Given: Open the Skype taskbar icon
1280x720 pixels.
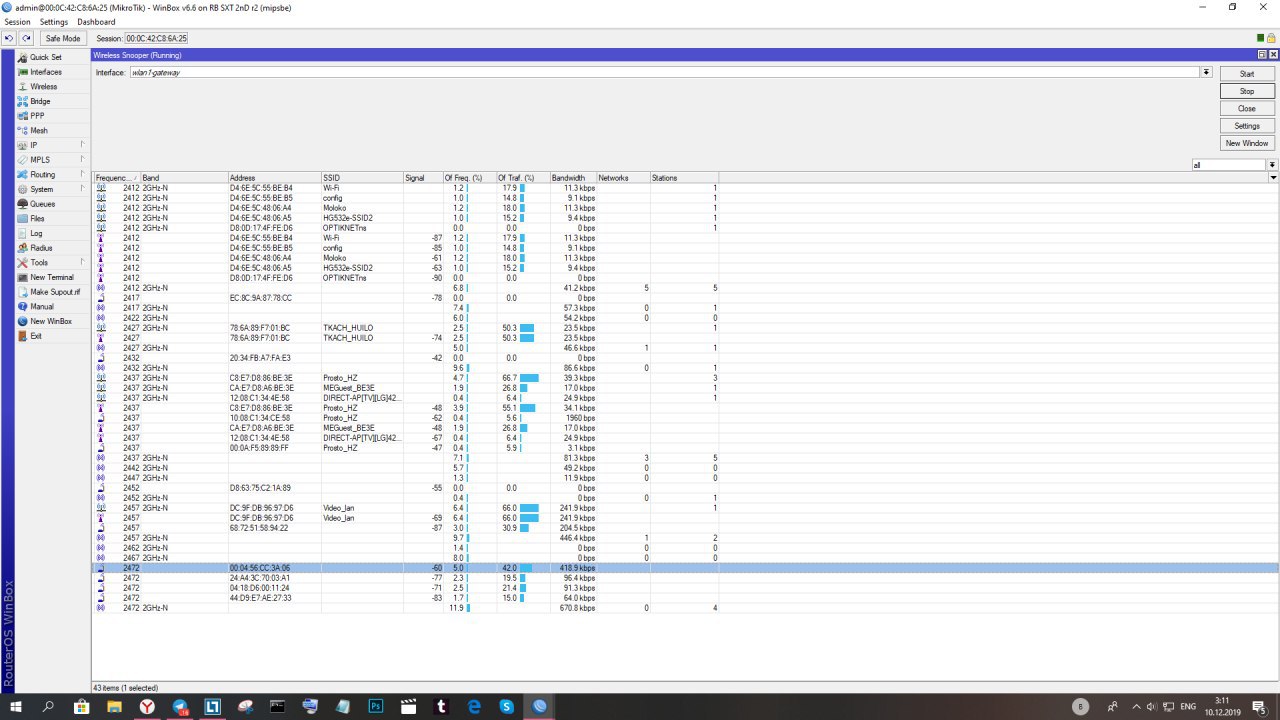Looking at the screenshot, I should (x=507, y=706).
